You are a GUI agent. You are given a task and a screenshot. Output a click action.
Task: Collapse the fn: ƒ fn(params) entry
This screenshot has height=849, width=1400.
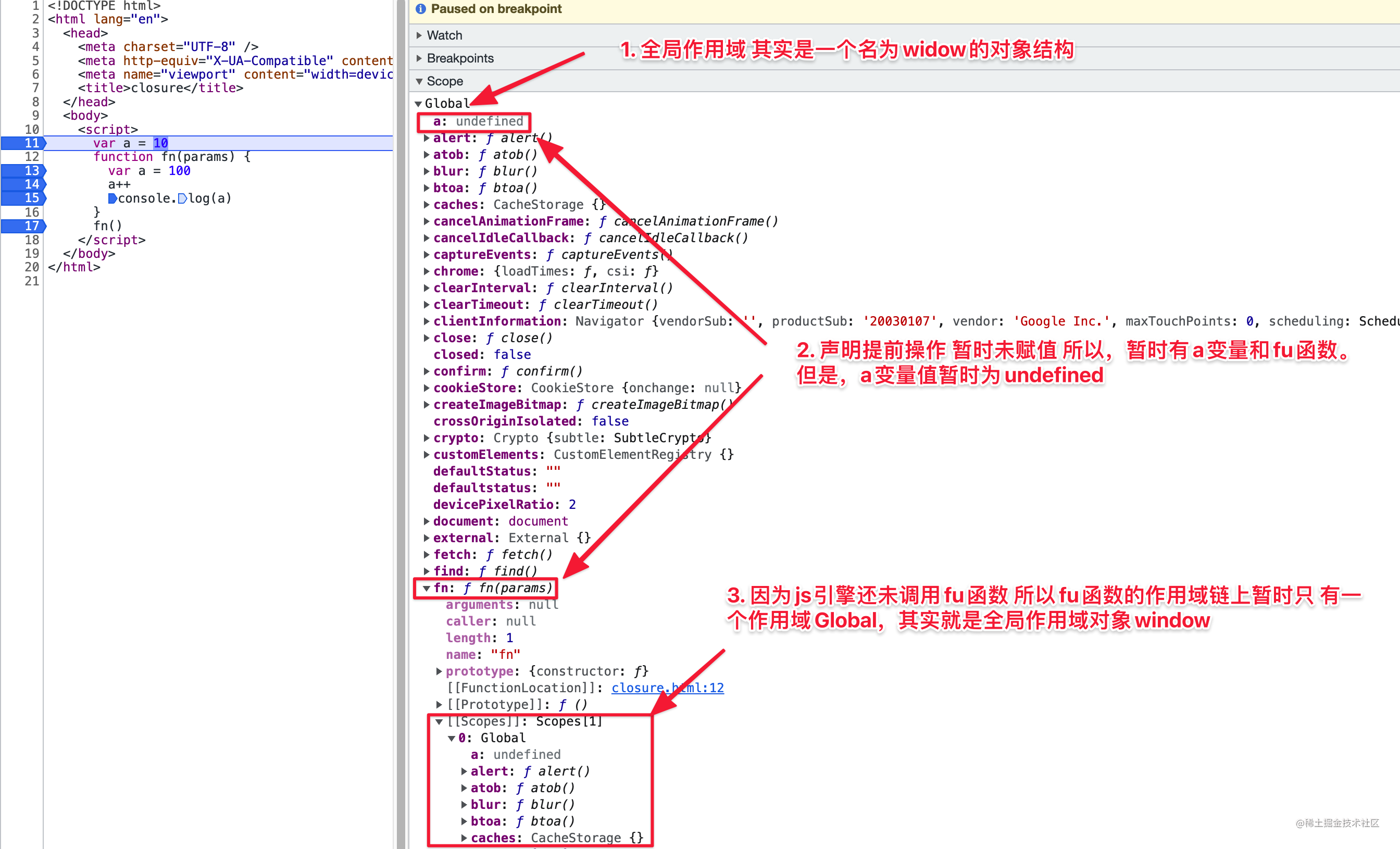point(426,588)
